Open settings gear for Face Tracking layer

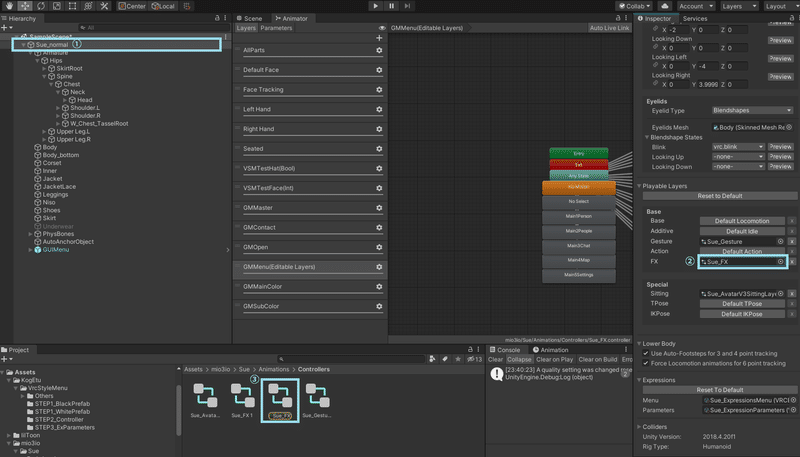click(x=379, y=89)
